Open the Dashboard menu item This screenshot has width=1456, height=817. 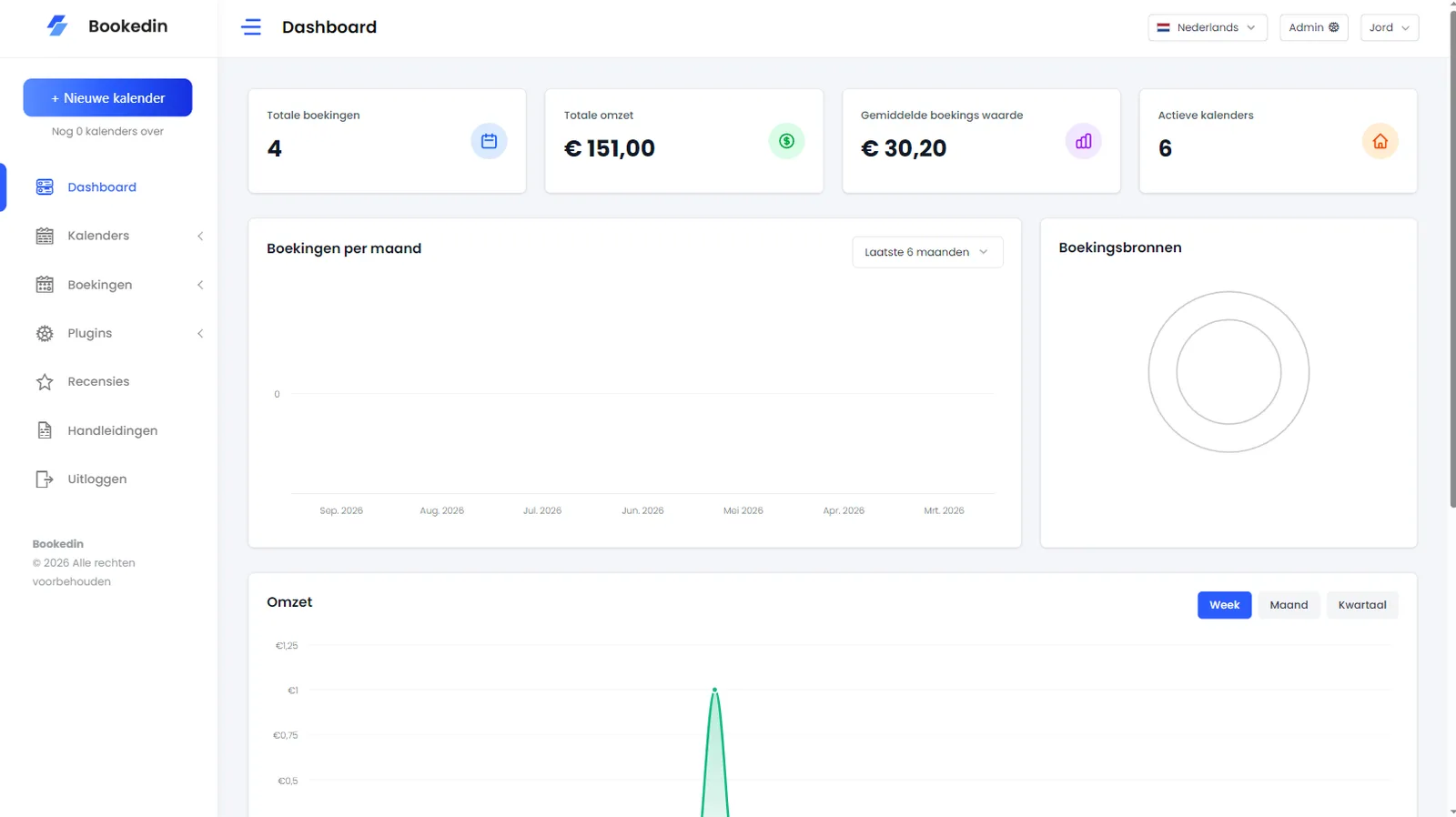pyautogui.click(x=102, y=187)
